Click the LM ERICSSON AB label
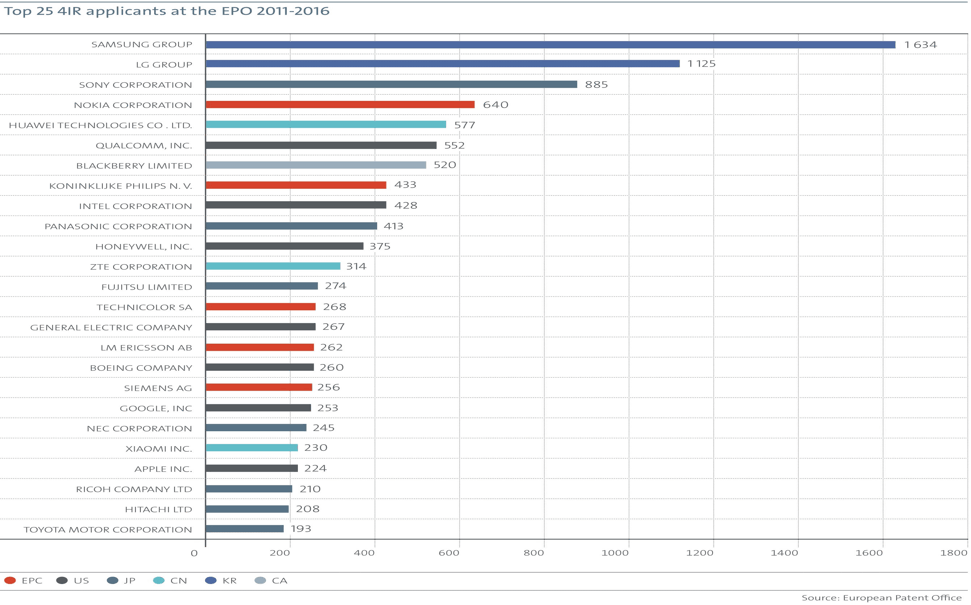 point(146,348)
